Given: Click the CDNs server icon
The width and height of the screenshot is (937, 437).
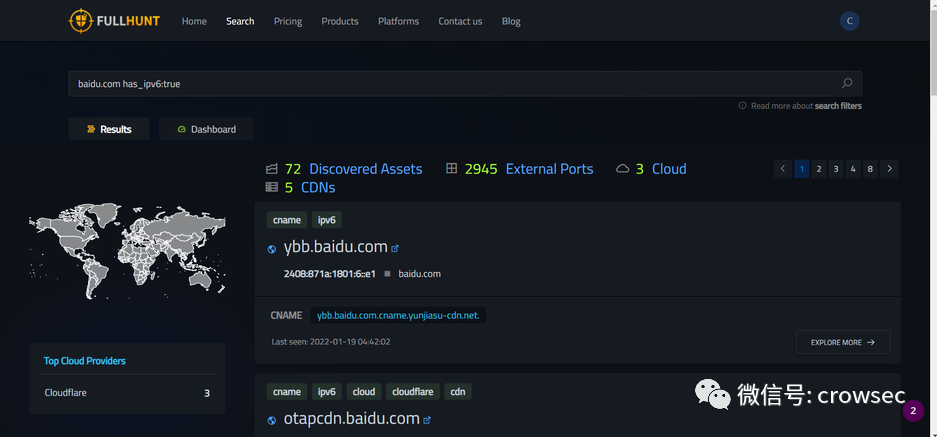Looking at the screenshot, I should [272, 187].
